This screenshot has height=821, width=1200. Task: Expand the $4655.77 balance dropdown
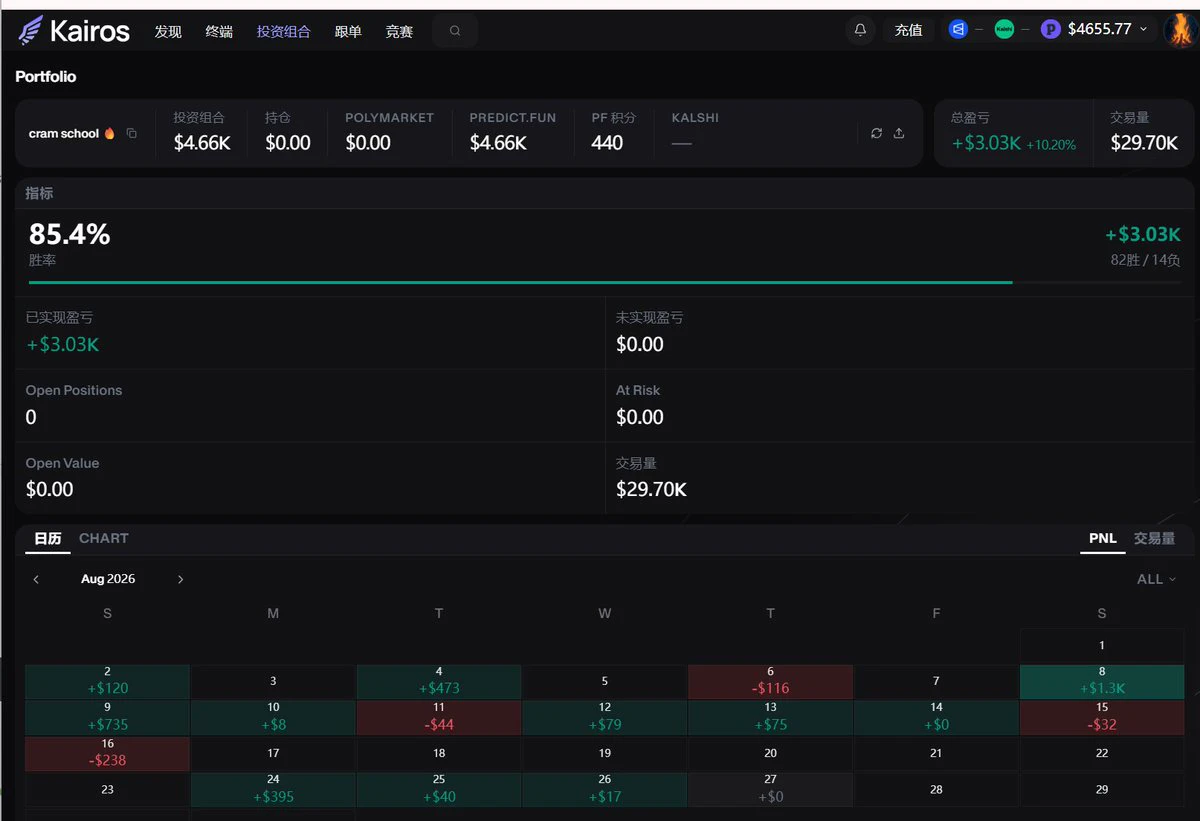(x=1107, y=30)
